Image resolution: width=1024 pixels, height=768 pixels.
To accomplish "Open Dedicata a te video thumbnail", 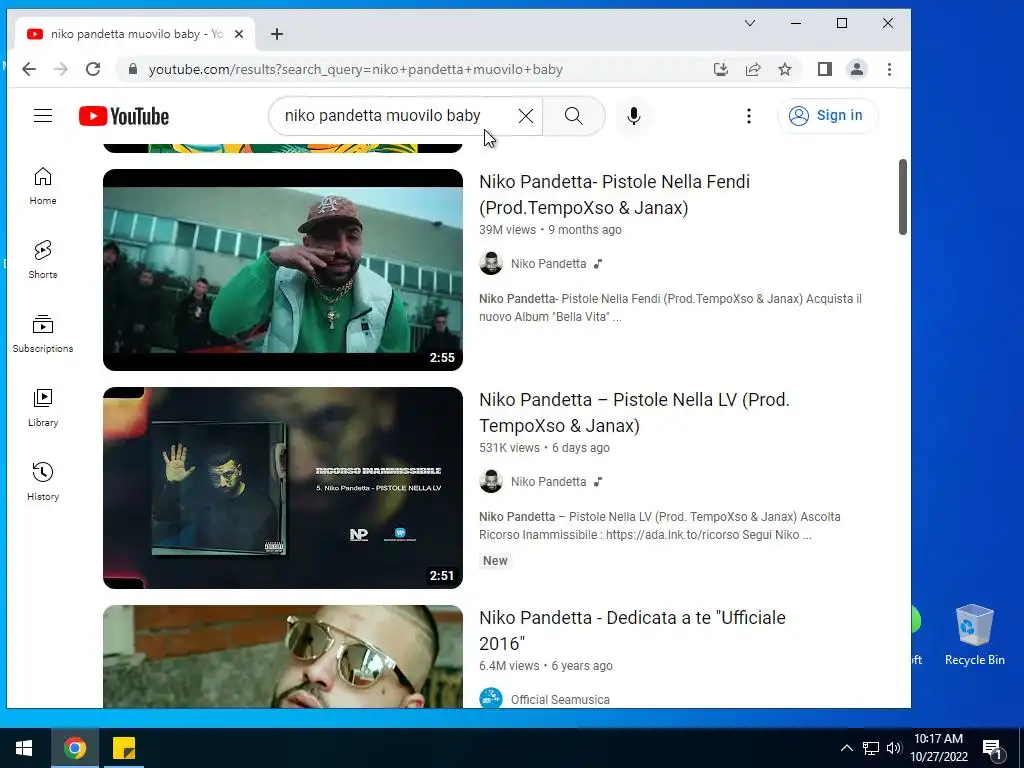I will click(283, 656).
